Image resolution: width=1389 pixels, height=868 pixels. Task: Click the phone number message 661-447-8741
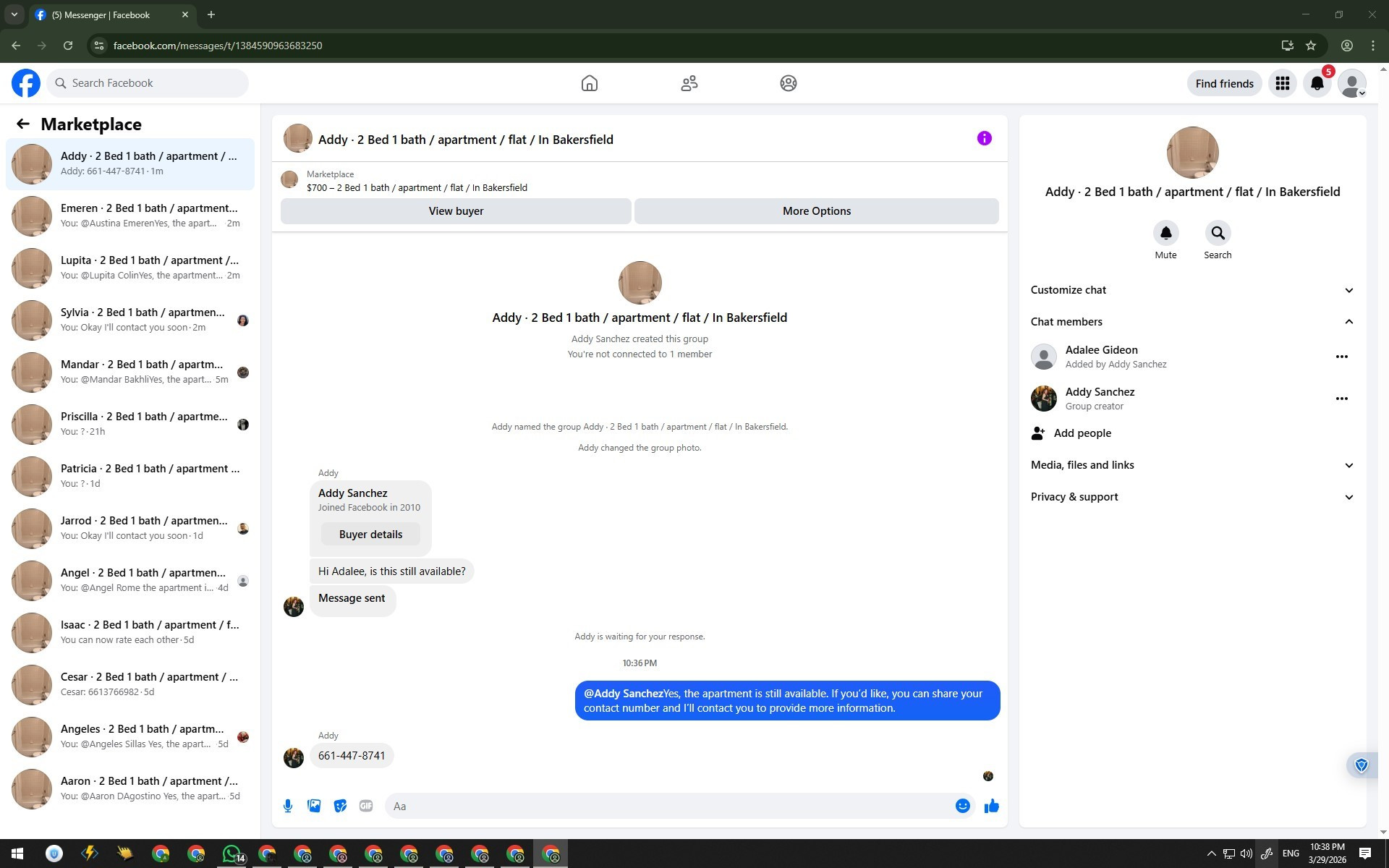pos(352,756)
